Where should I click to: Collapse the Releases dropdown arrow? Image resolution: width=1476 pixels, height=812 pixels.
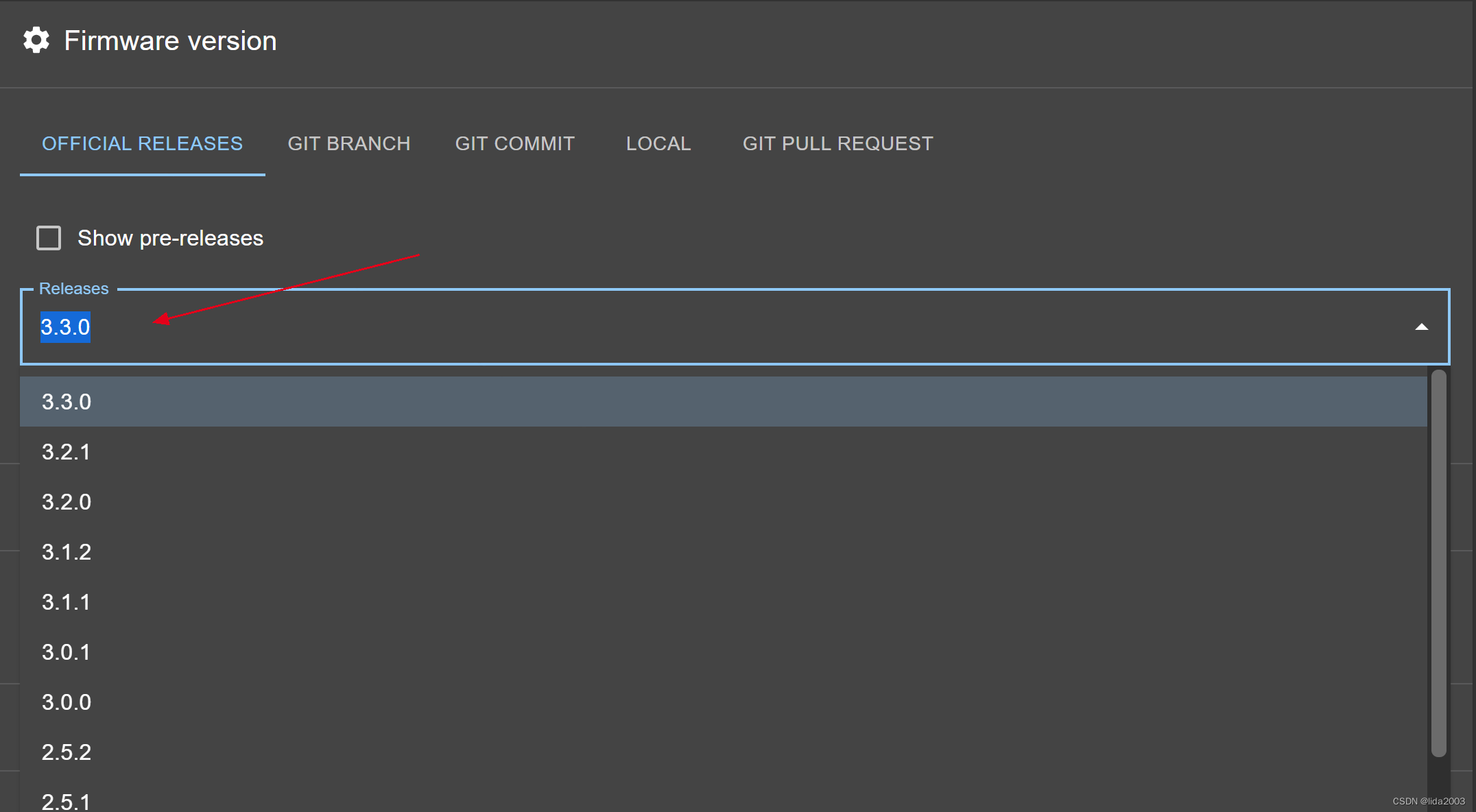coord(1421,327)
